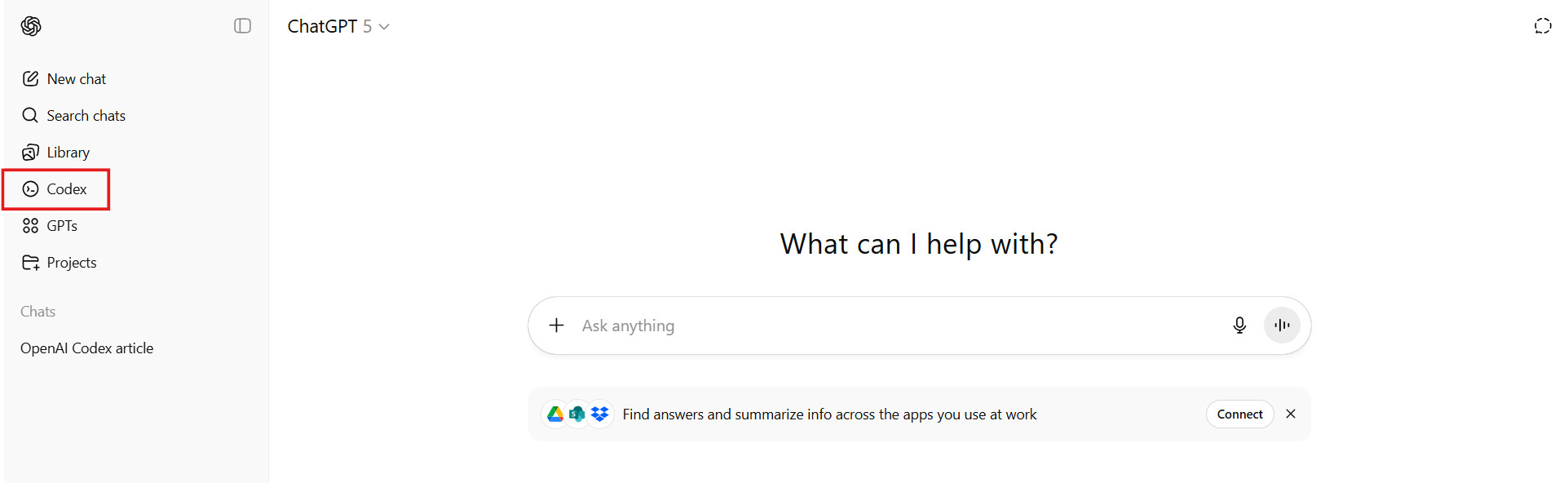Viewport: 1568px width, 483px height.
Task: Dismiss the connect apps banner
Action: [x=1291, y=414]
